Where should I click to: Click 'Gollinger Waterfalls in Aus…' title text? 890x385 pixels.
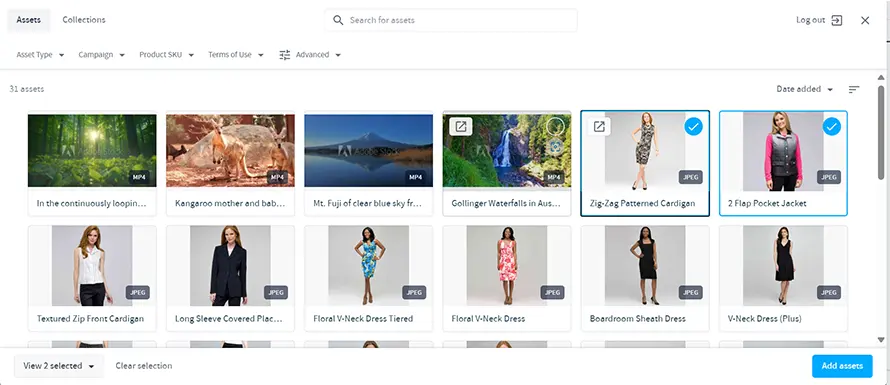(x=505, y=203)
